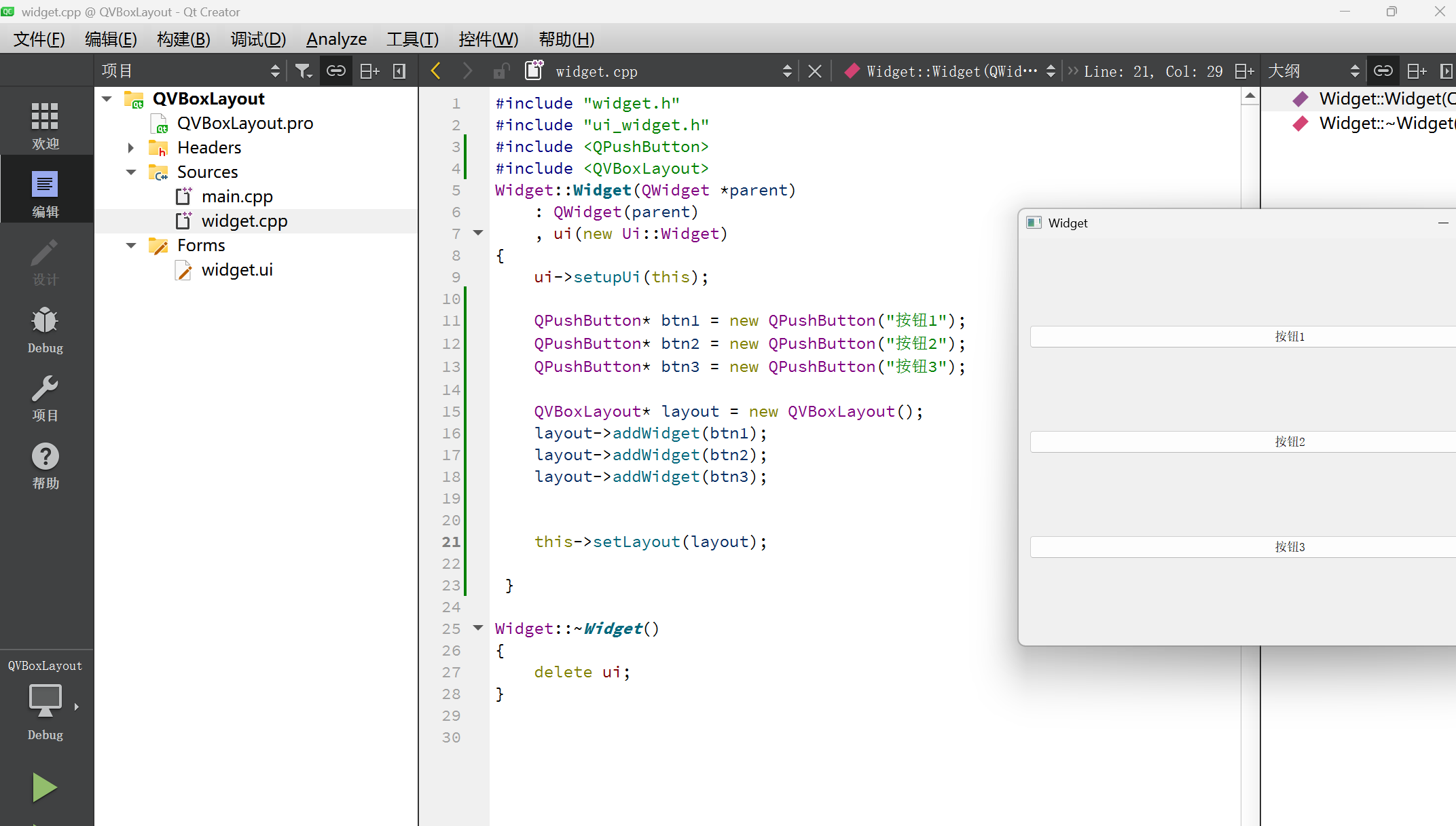The image size is (1456, 826).
Task: Open the 构建(B) menu
Action: pos(183,39)
